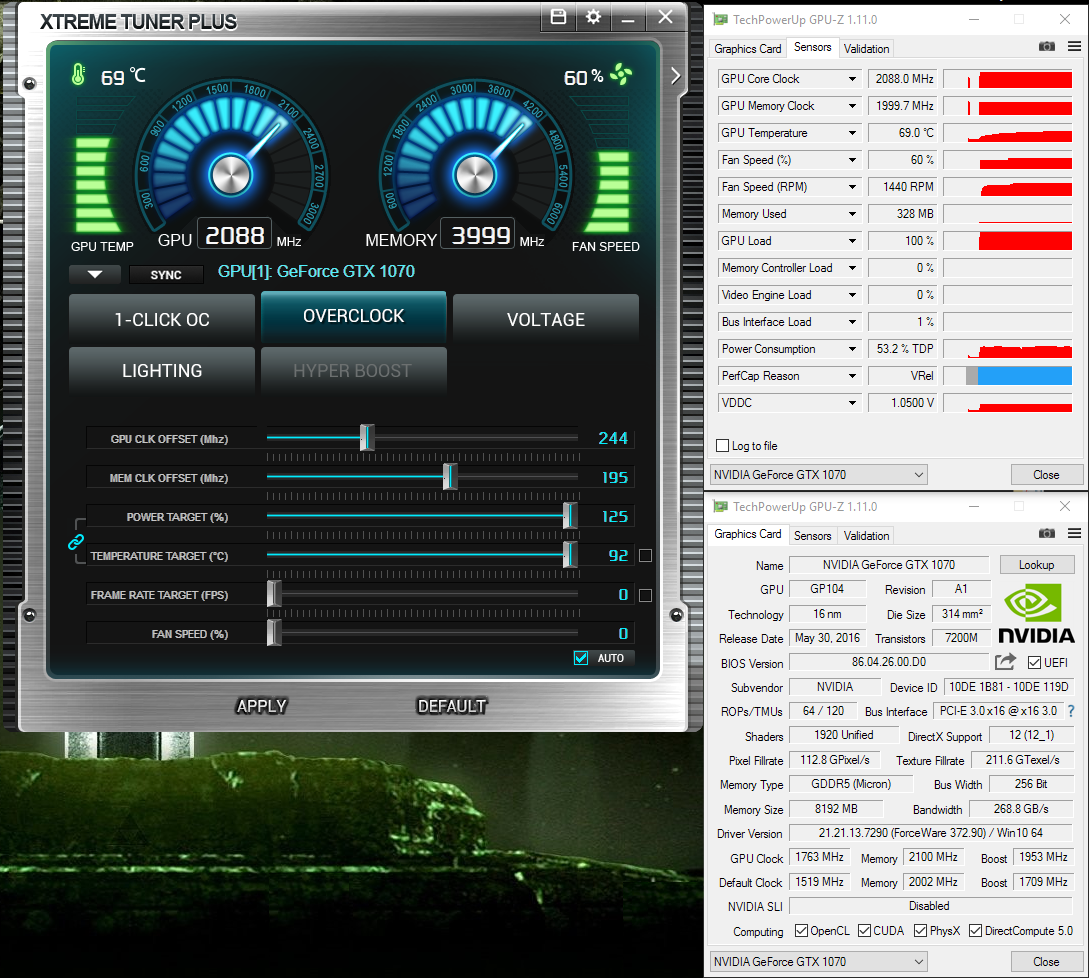Enable Log to file checkbox
The image size is (1089, 978).
(722, 446)
